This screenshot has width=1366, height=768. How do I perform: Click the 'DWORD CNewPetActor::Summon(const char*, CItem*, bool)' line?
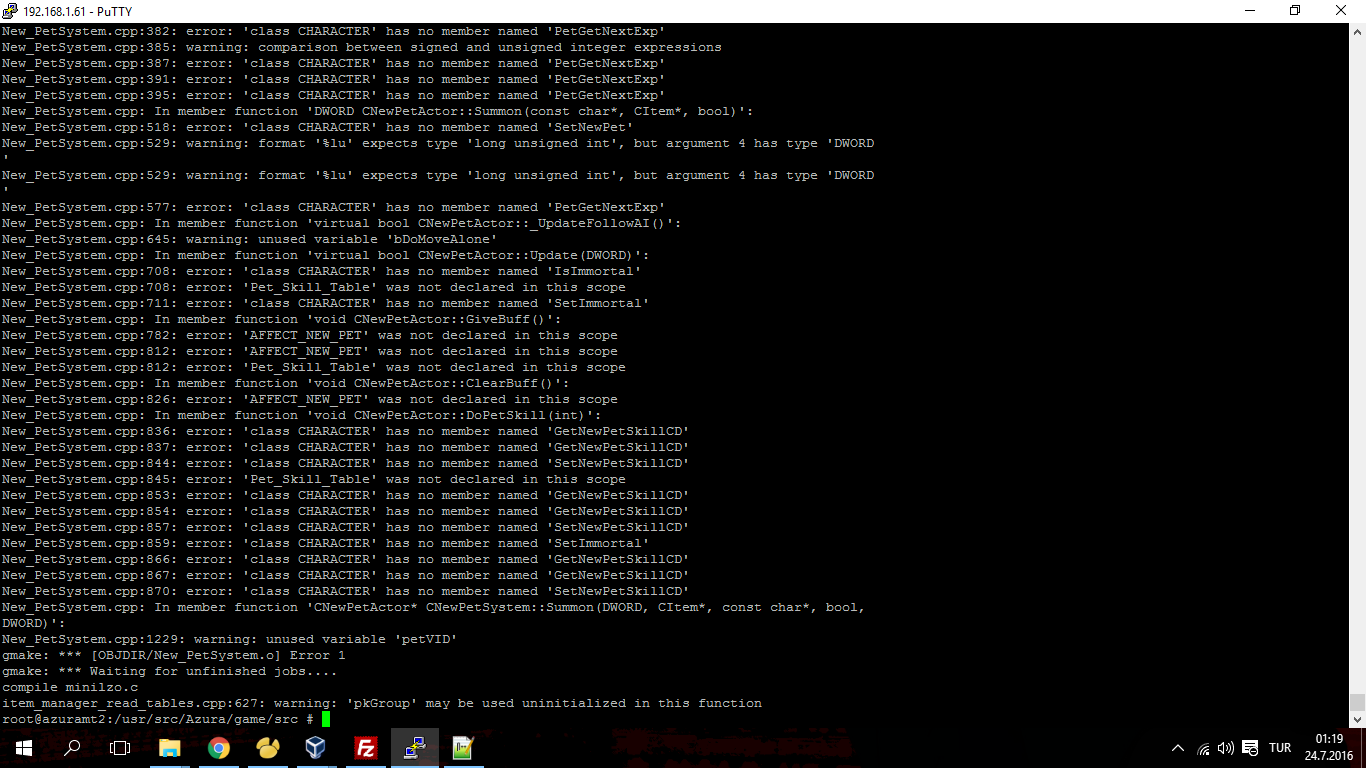pos(378,111)
